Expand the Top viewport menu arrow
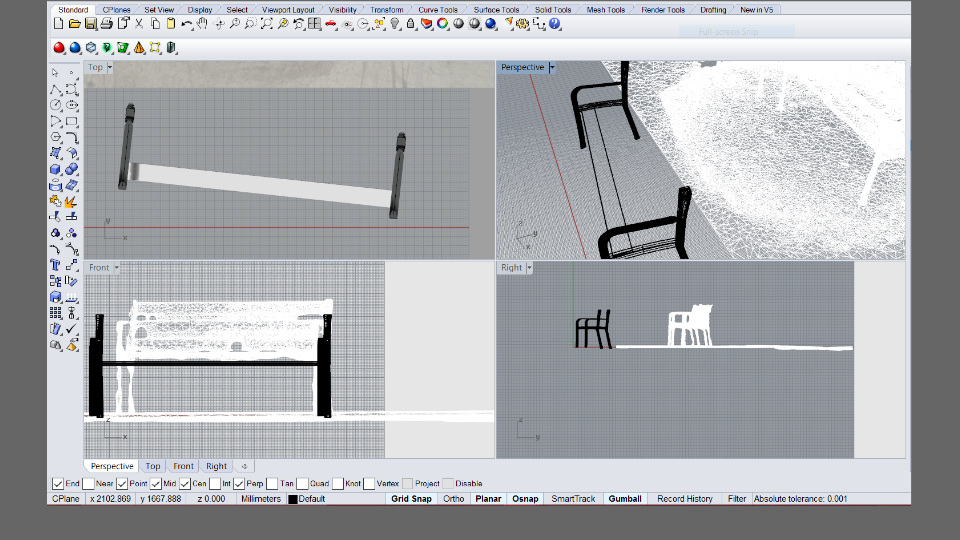960x540 pixels. (109, 67)
